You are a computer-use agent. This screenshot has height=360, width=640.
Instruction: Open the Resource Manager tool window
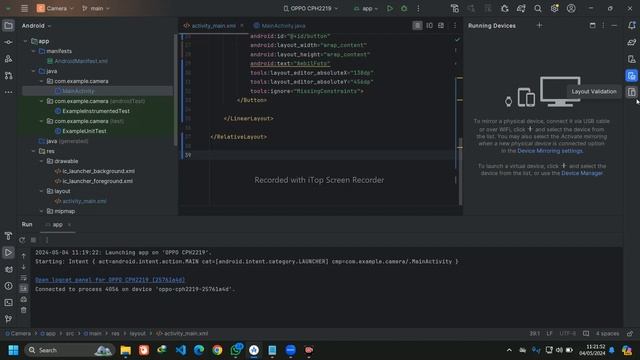[x=8, y=59]
